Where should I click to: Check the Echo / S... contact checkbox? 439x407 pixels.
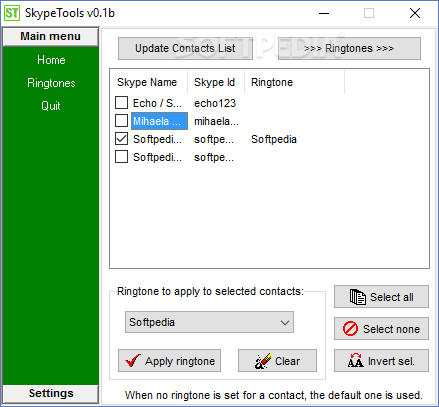click(121, 103)
